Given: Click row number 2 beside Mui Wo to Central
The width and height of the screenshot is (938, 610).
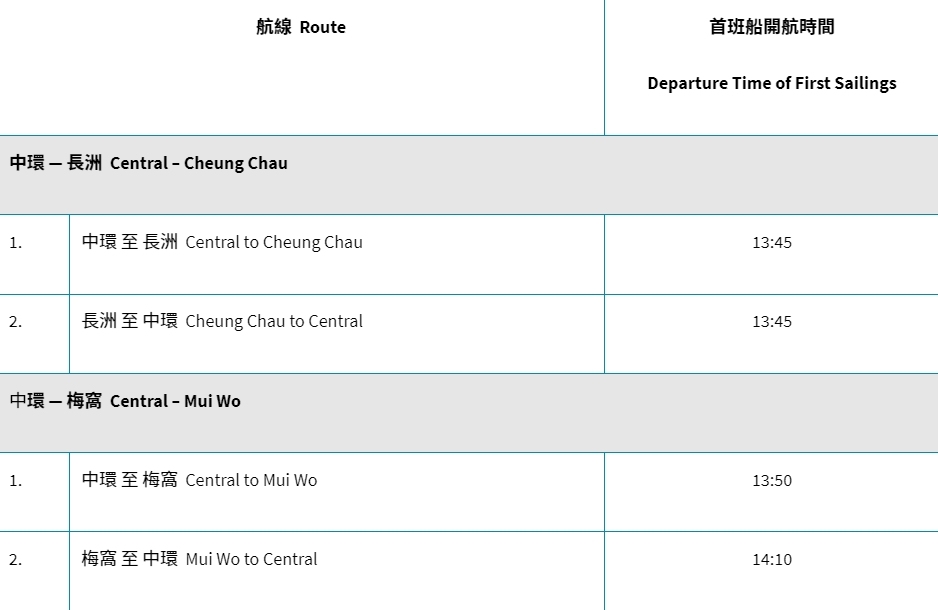Looking at the screenshot, I should click(x=16, y=559).
